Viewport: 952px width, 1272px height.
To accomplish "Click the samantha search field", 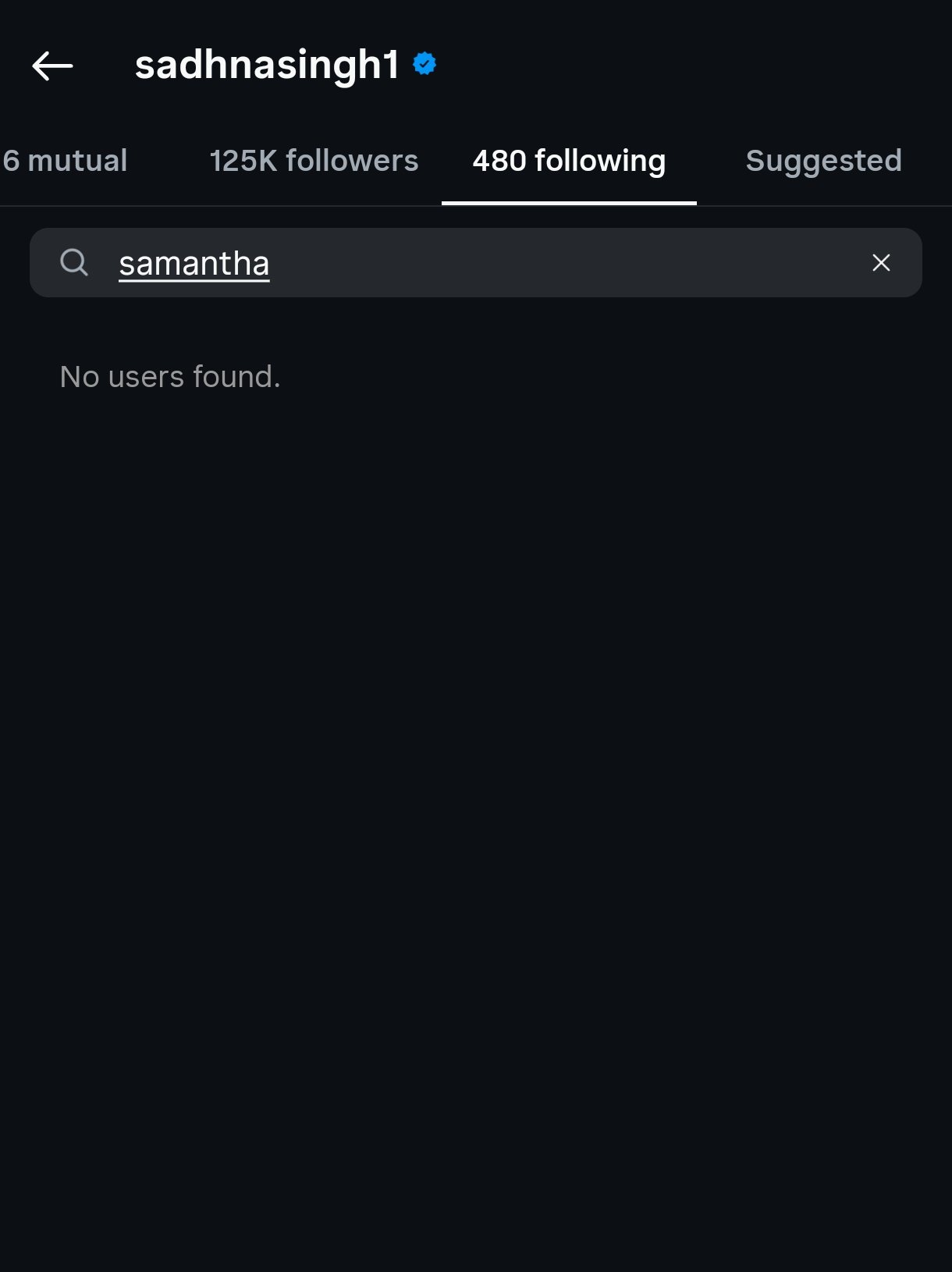I will pos(476,262).
